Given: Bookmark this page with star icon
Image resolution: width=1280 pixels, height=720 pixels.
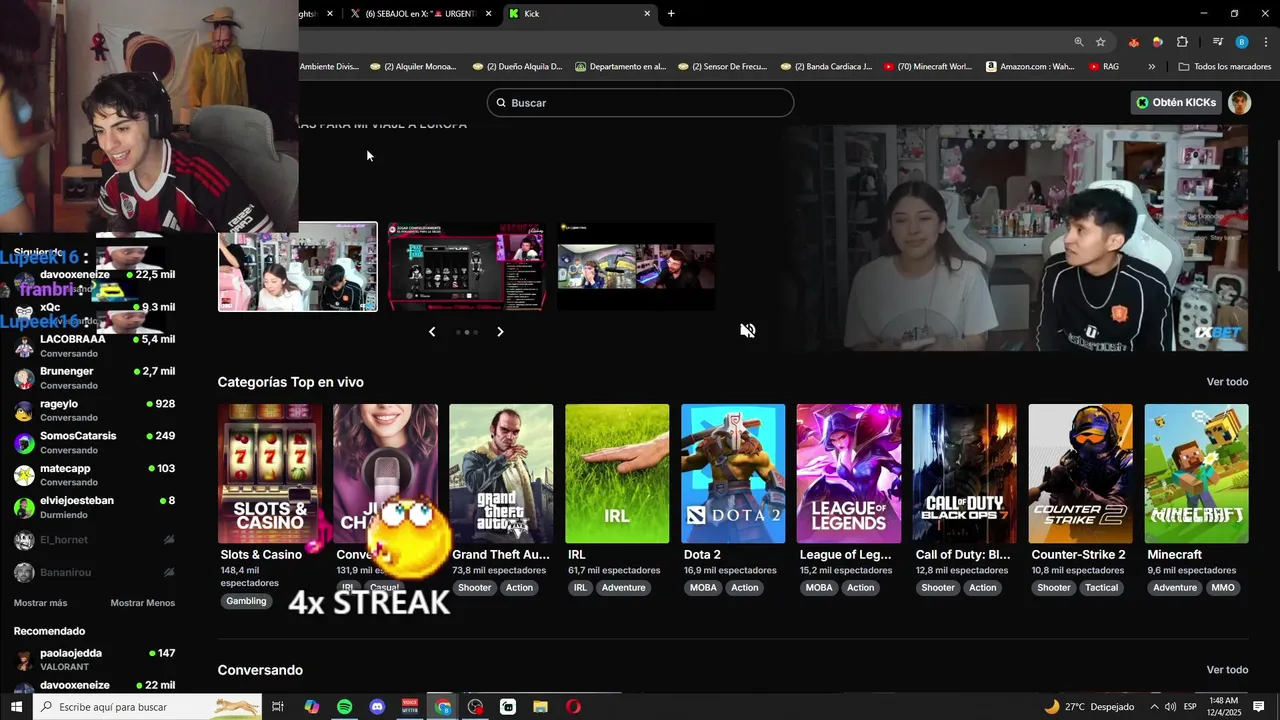Looking at the screenshot, I should (1101, 42).
